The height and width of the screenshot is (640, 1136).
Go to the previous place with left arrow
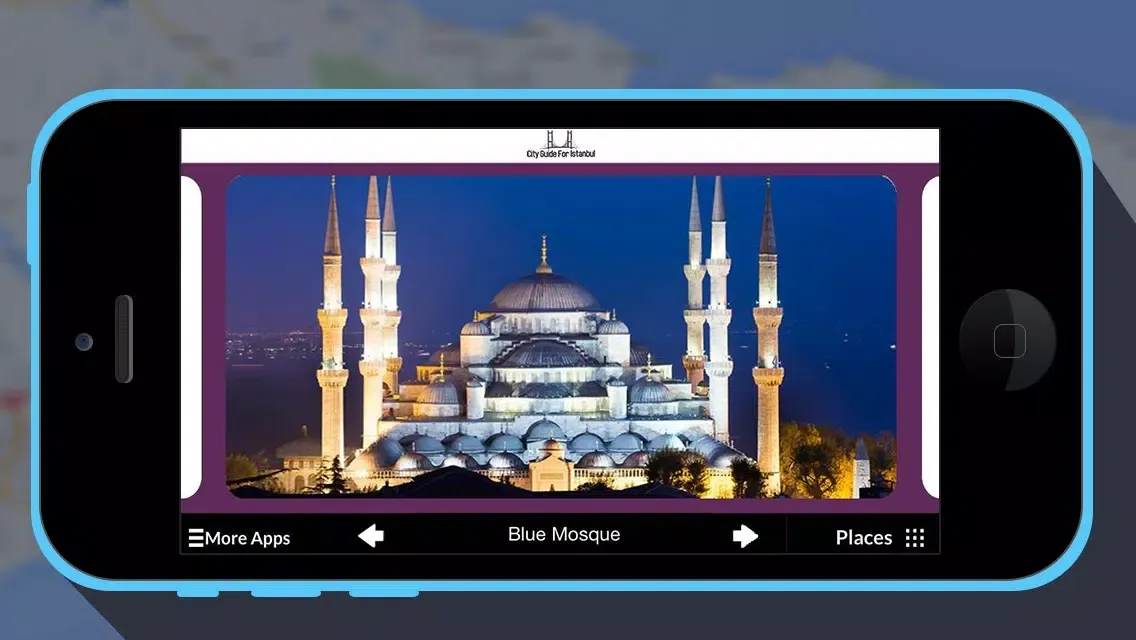[371, 536]
